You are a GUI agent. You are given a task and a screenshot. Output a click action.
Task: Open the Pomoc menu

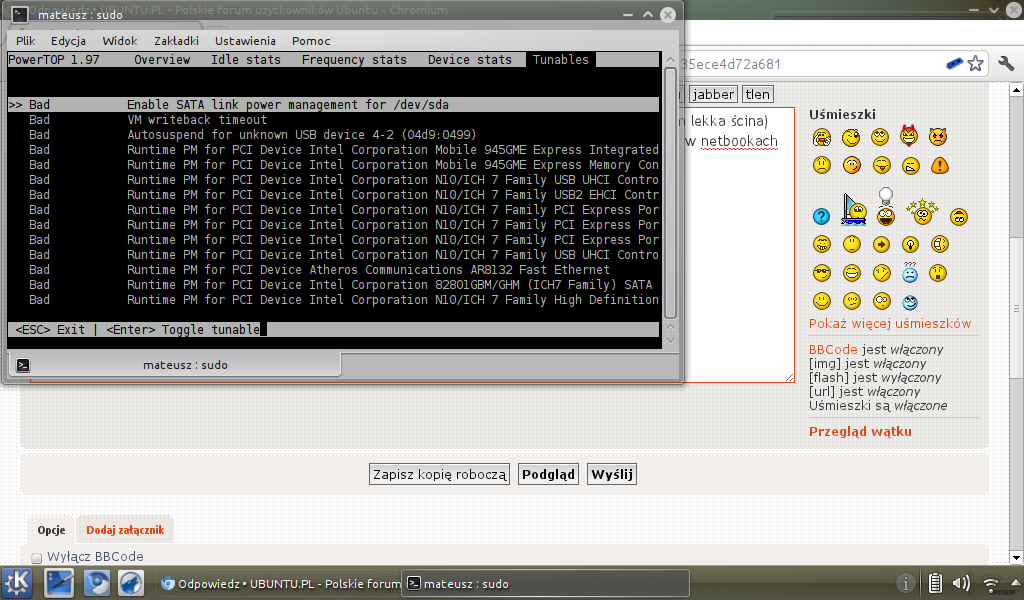click(x=311, y=40)
